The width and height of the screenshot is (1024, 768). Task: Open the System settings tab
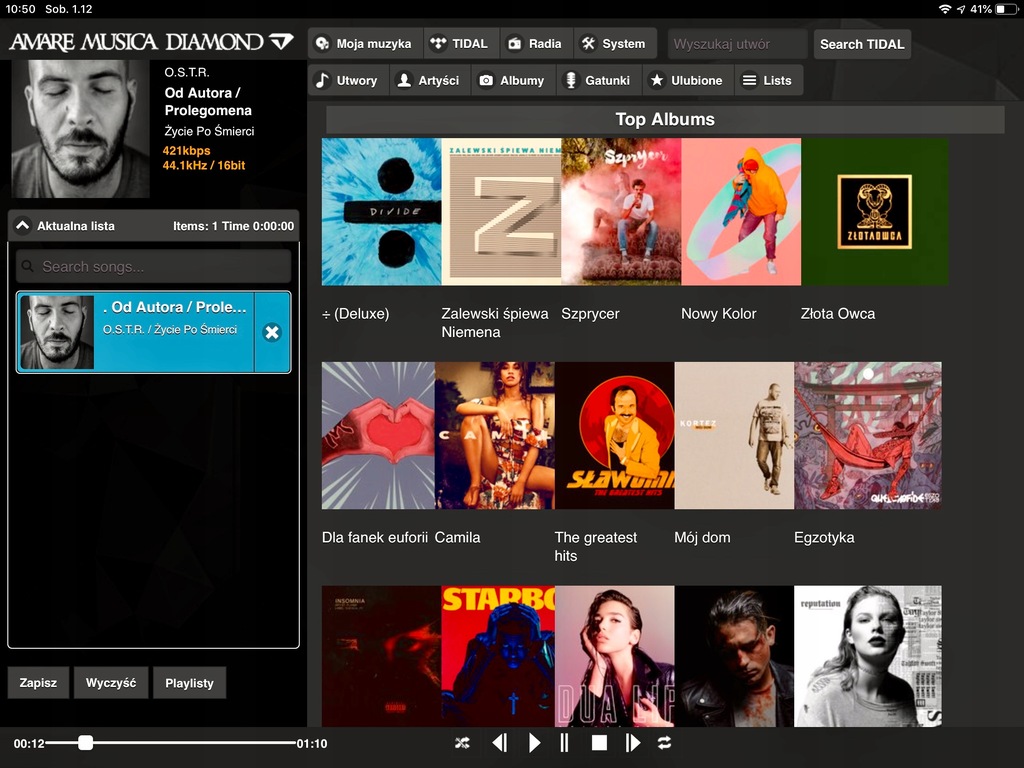tap(615, 44)
